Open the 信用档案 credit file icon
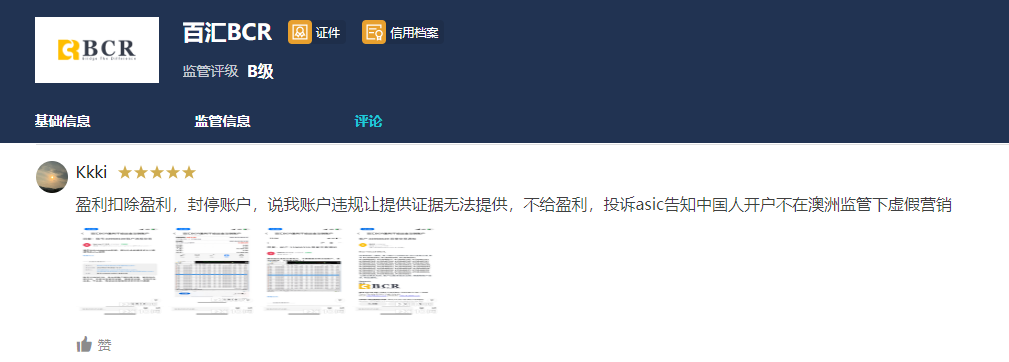 click(x=374, y=32)
